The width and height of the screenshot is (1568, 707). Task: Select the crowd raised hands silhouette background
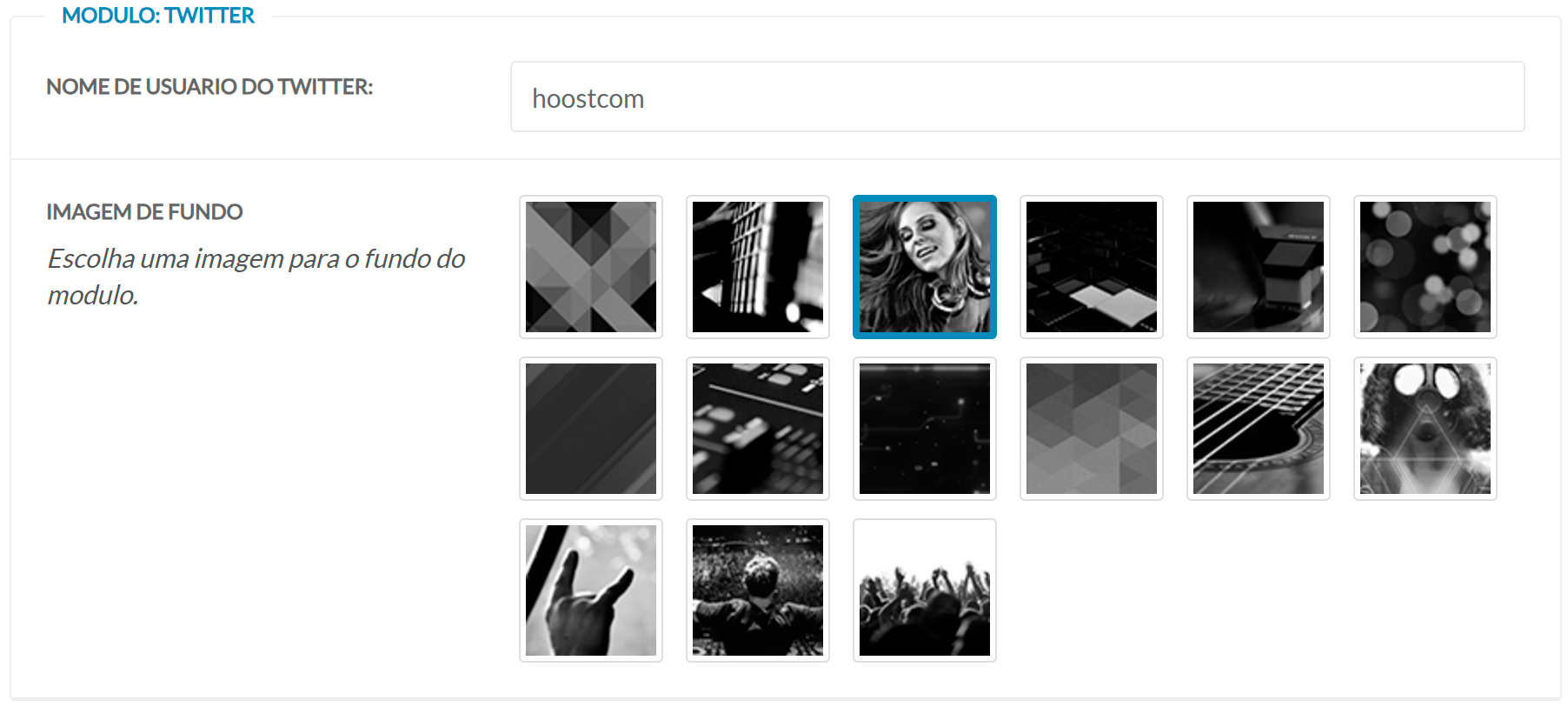(x=925, y=590)
